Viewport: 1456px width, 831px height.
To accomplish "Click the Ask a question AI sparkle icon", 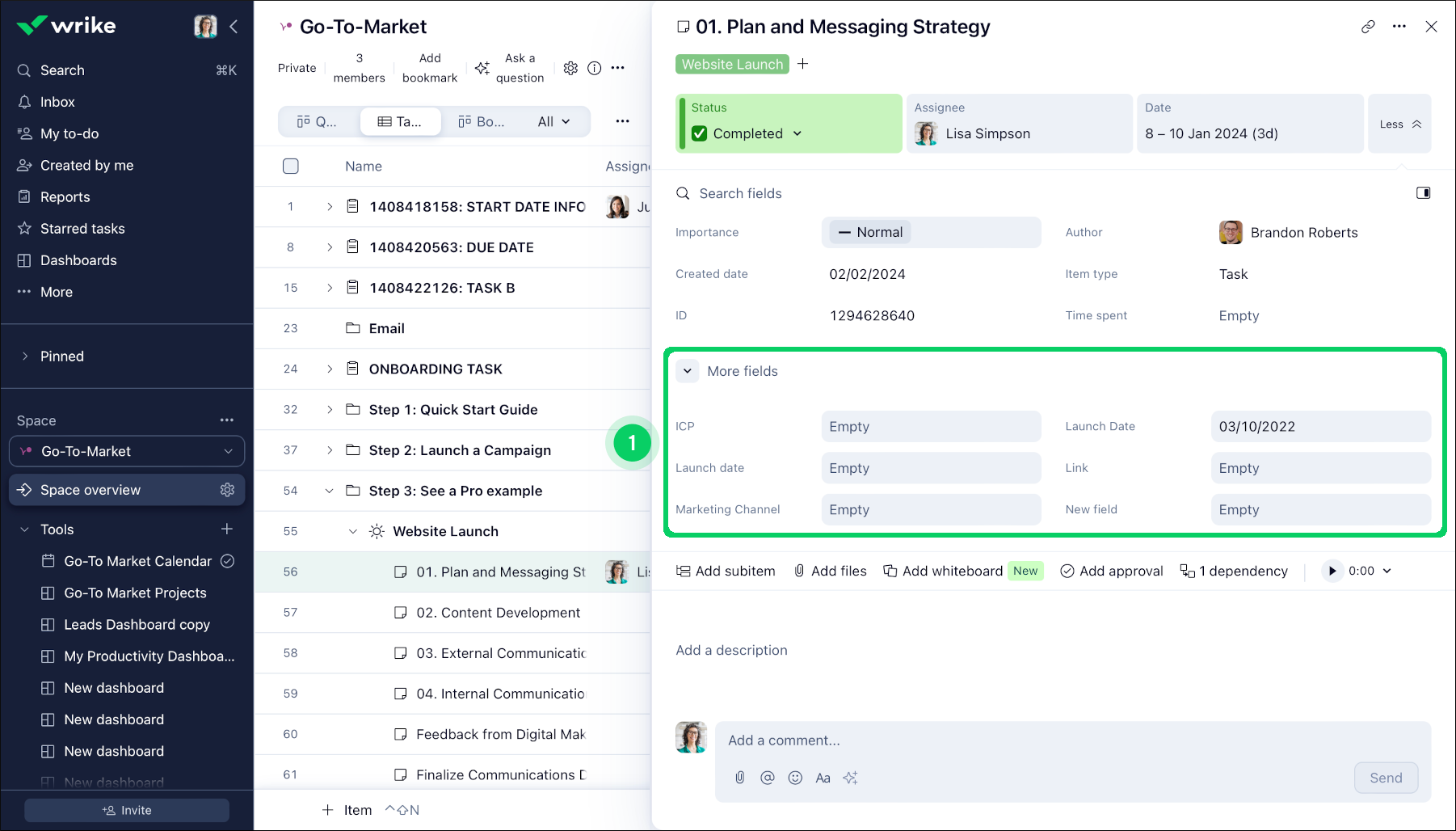I will click(x=482, y=68).
